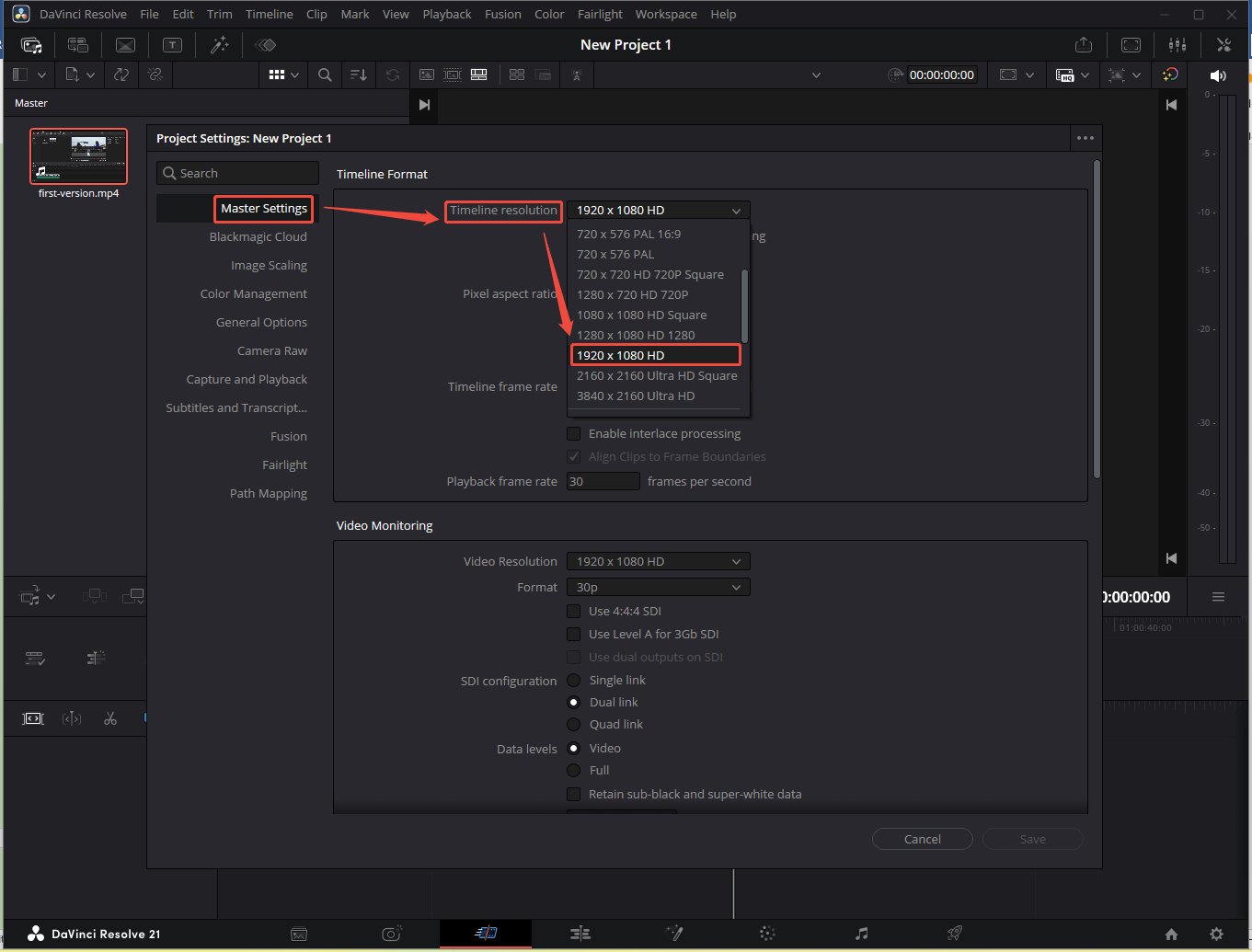1252x952 pixels.
Task: Click the Playback frame rate field
Action: (x=603, y=482)
